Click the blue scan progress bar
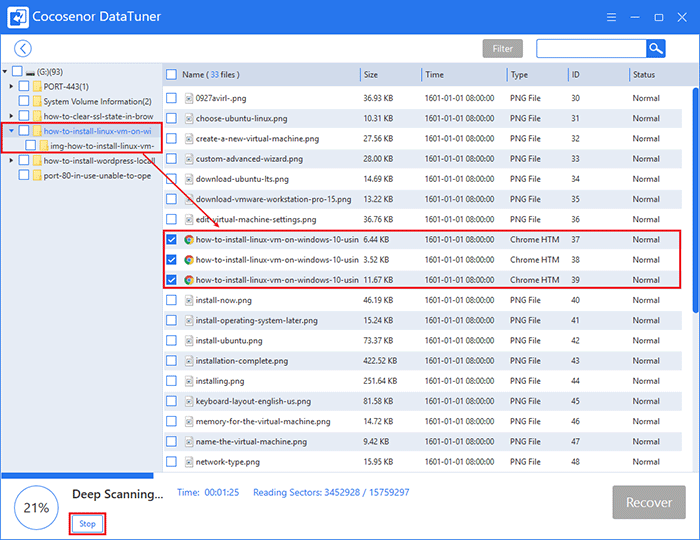Viewport: 700px width, 540px height. (78, 476)
